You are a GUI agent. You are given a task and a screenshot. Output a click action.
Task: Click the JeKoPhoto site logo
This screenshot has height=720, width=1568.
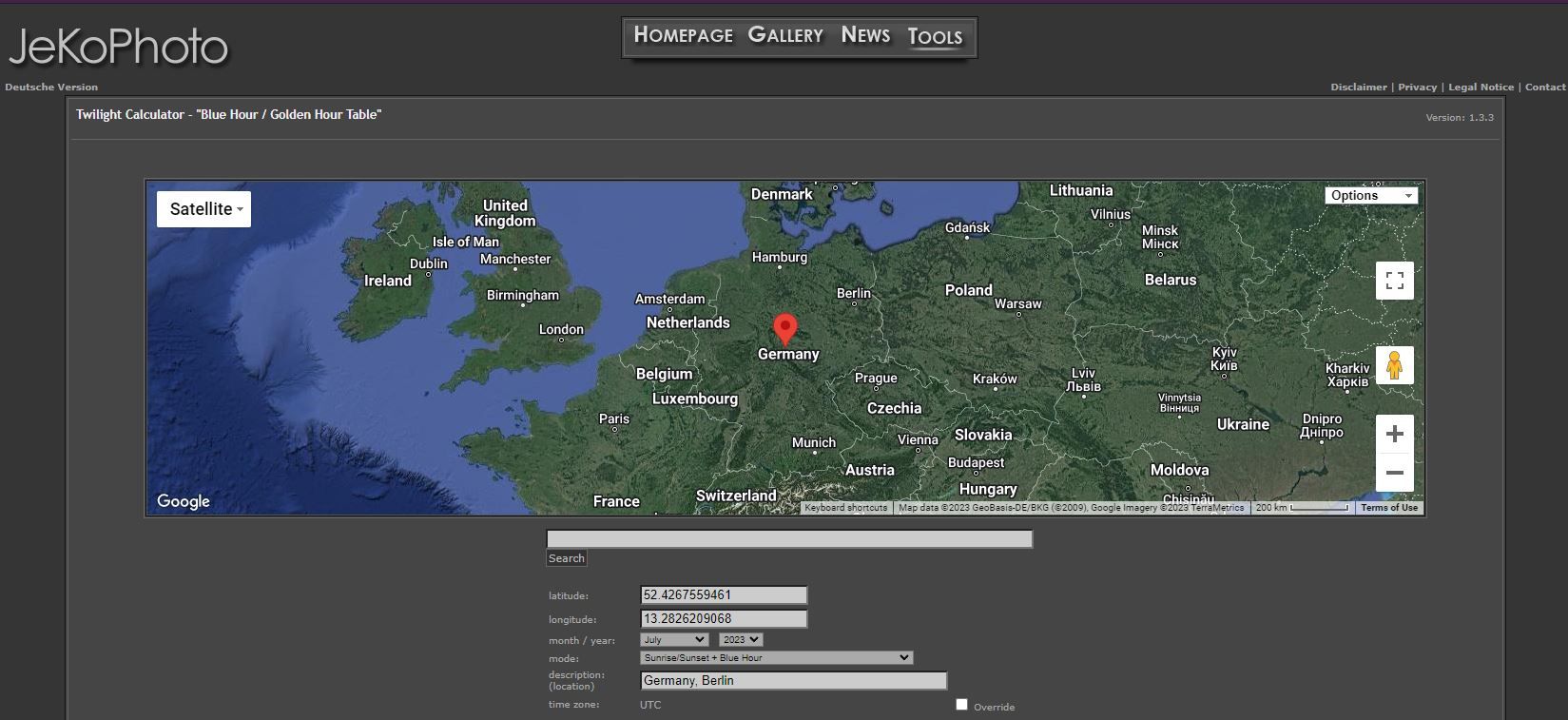point(119,47)
